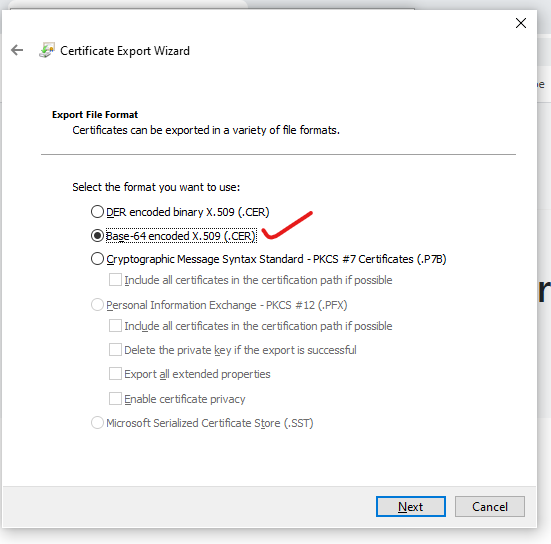551x544 pixels.
Task: Click the Certificate Export Wizard title text
Action: click(x=125, y=51)
